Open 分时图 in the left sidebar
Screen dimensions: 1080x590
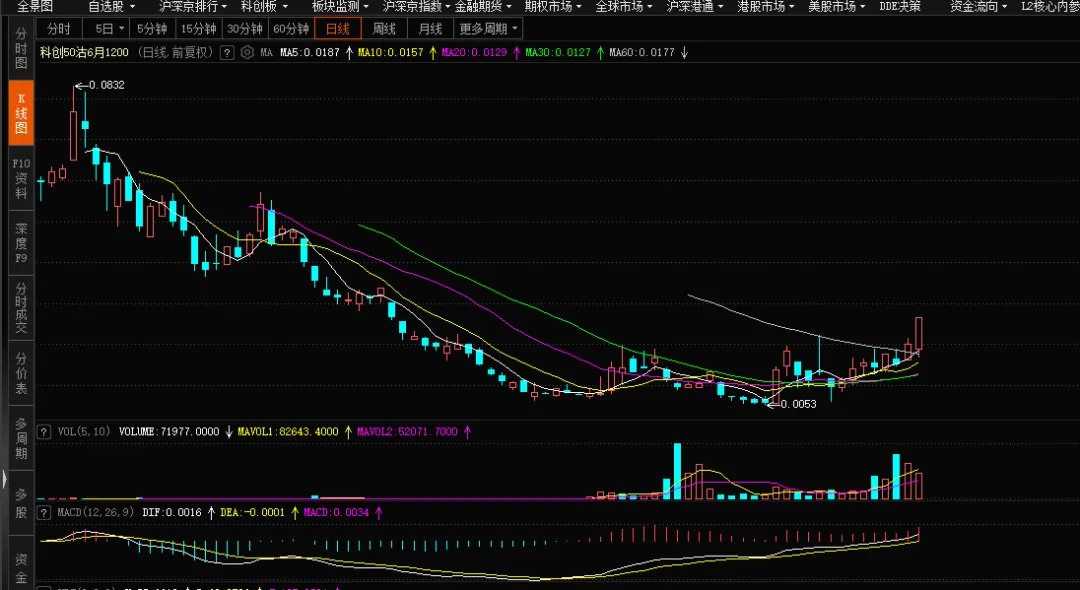pos(21,48)
